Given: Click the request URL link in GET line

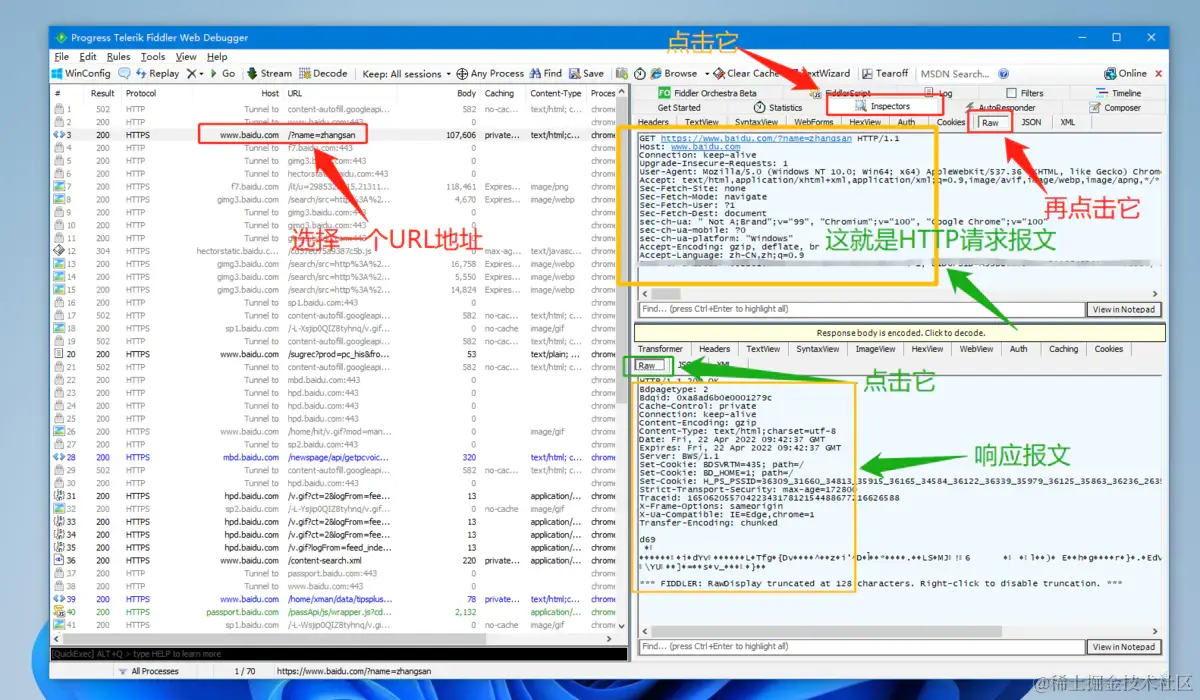Looking at the screenshot, I should pyautogui.click(x=756, y=139).
